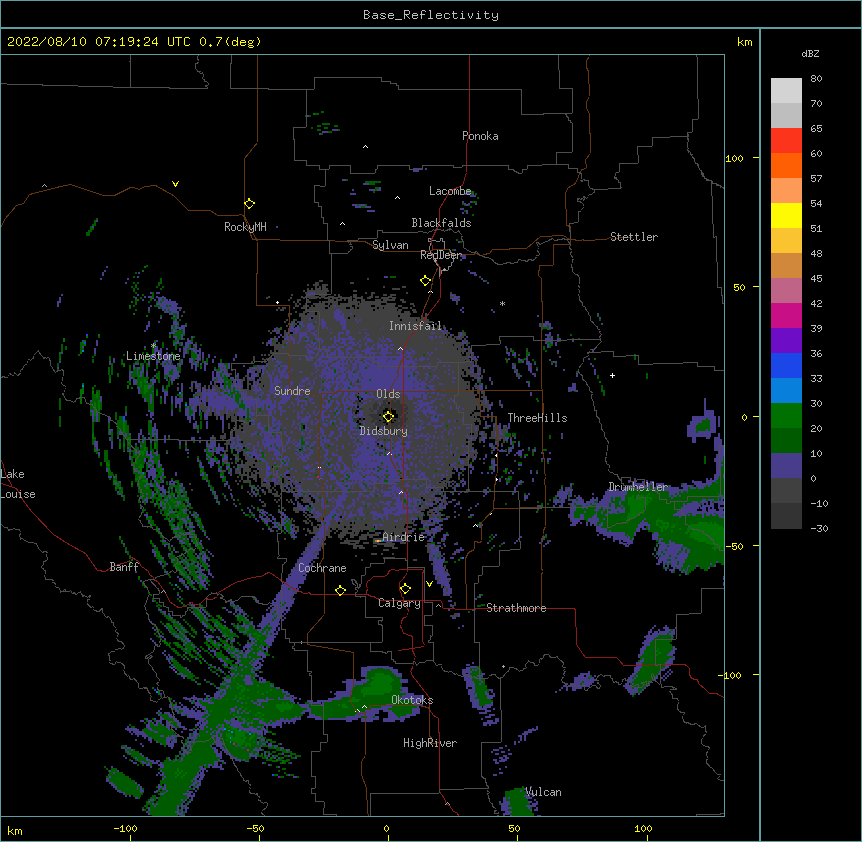The image size is (862, 842).
Task: Click the 45 value on the dBZ legend
Action: (816, 279)
